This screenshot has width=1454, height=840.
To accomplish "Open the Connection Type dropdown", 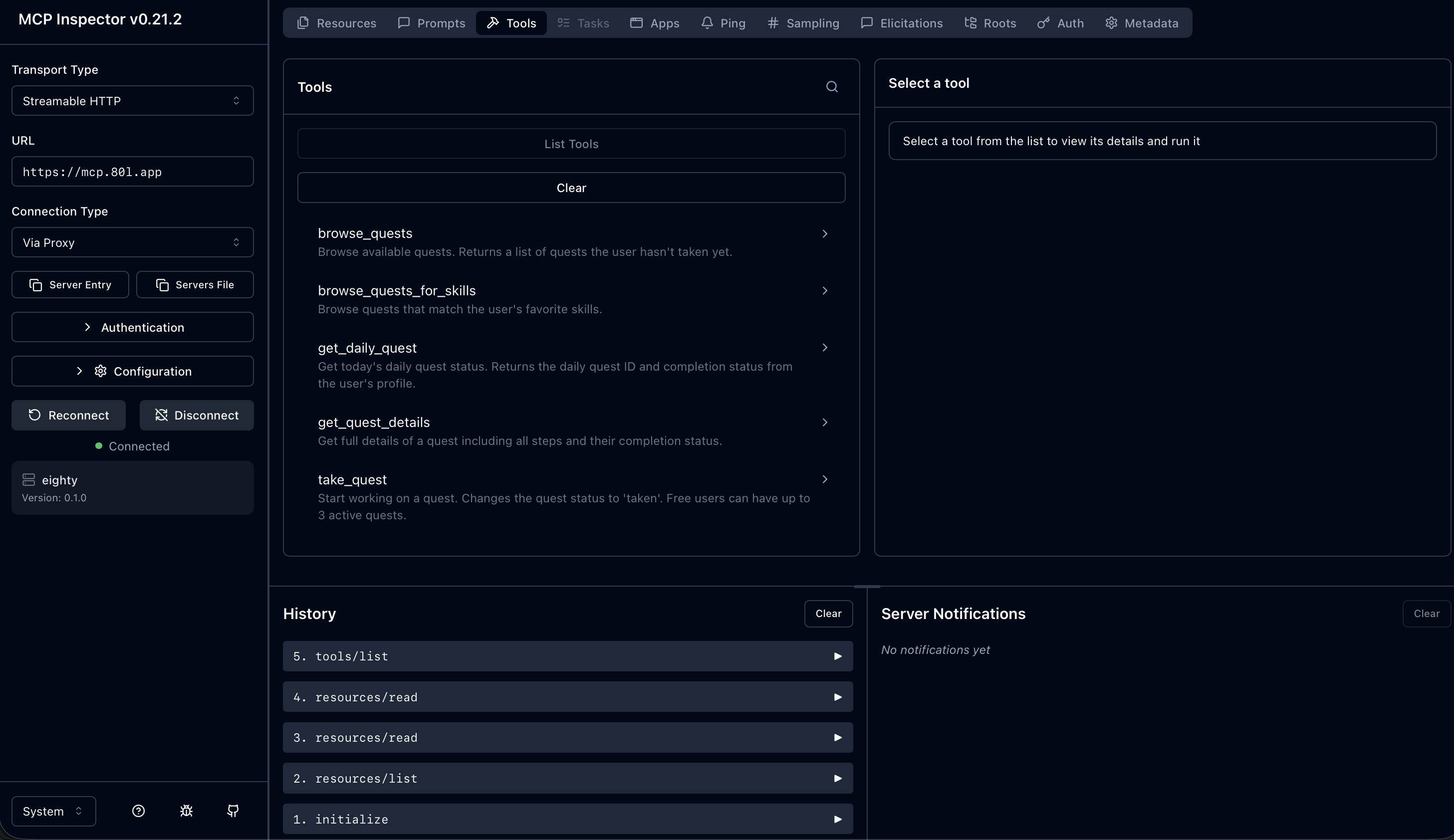I will 132,242.
